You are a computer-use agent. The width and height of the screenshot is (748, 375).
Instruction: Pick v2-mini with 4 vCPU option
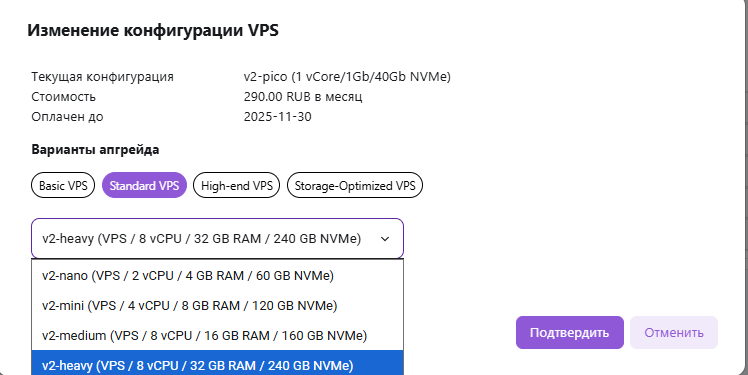[218, 305]
